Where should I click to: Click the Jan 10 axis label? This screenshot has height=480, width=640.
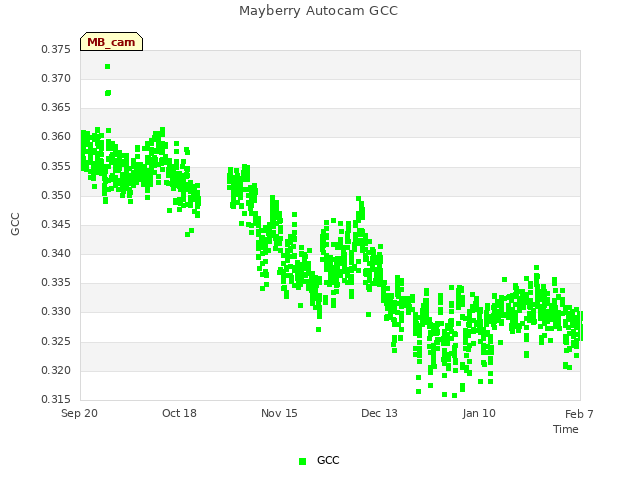pos(479,413)
